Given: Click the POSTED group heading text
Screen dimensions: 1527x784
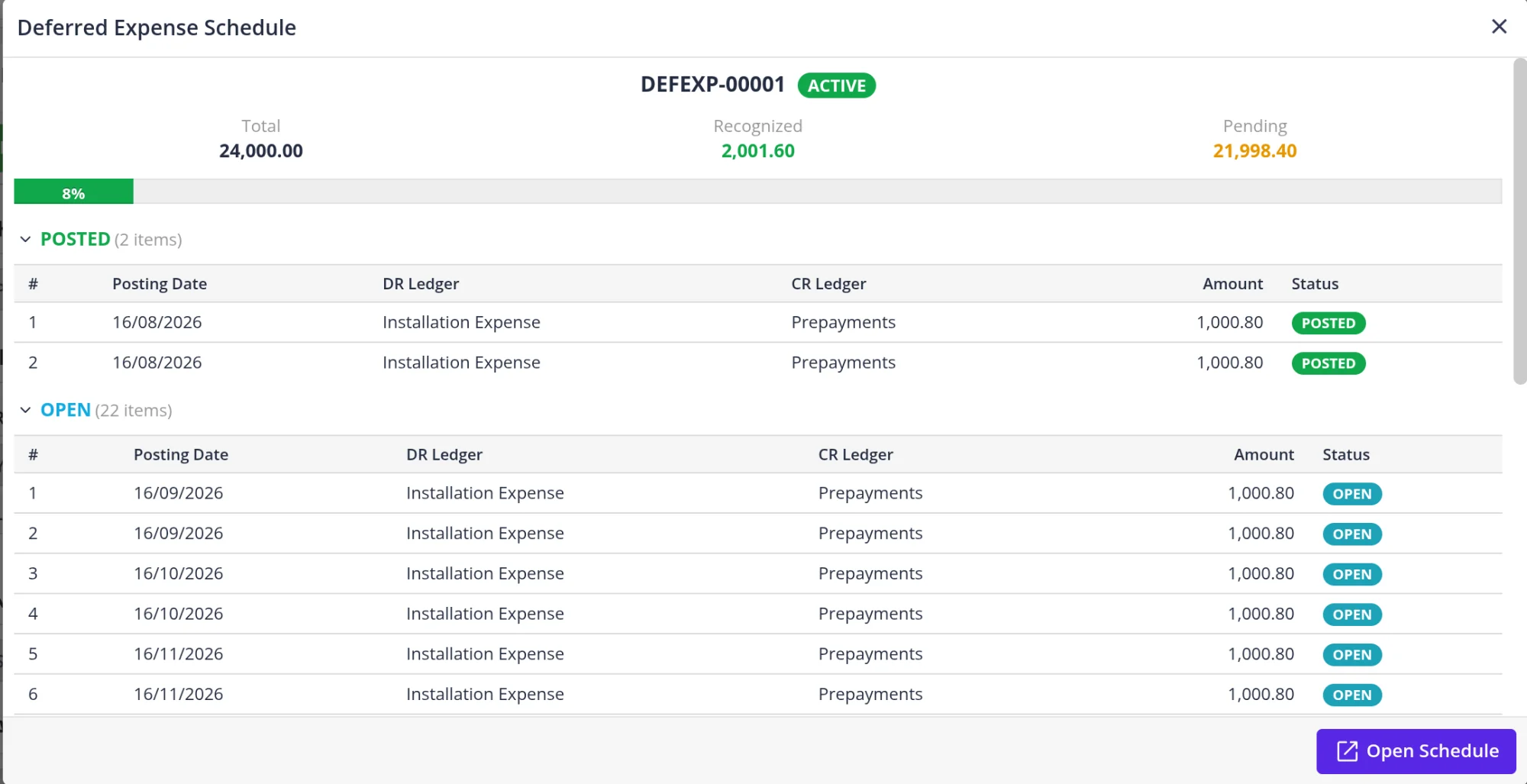Looking at the screenshot, I should [x=75, y=240].
